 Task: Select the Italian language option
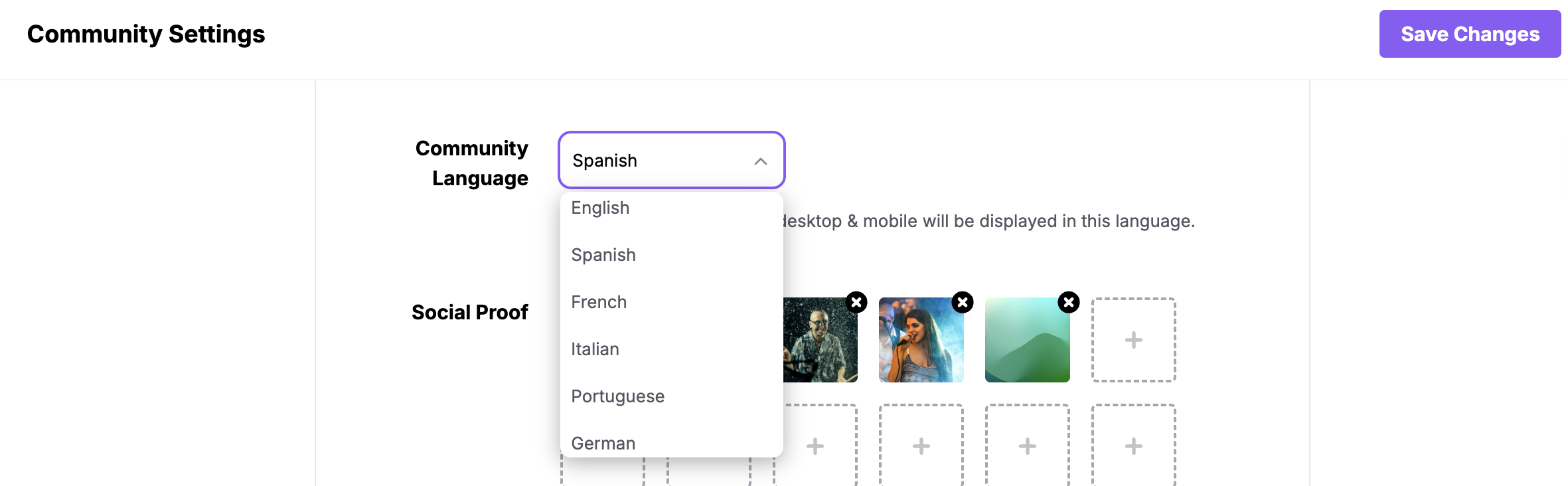(595, 349)
